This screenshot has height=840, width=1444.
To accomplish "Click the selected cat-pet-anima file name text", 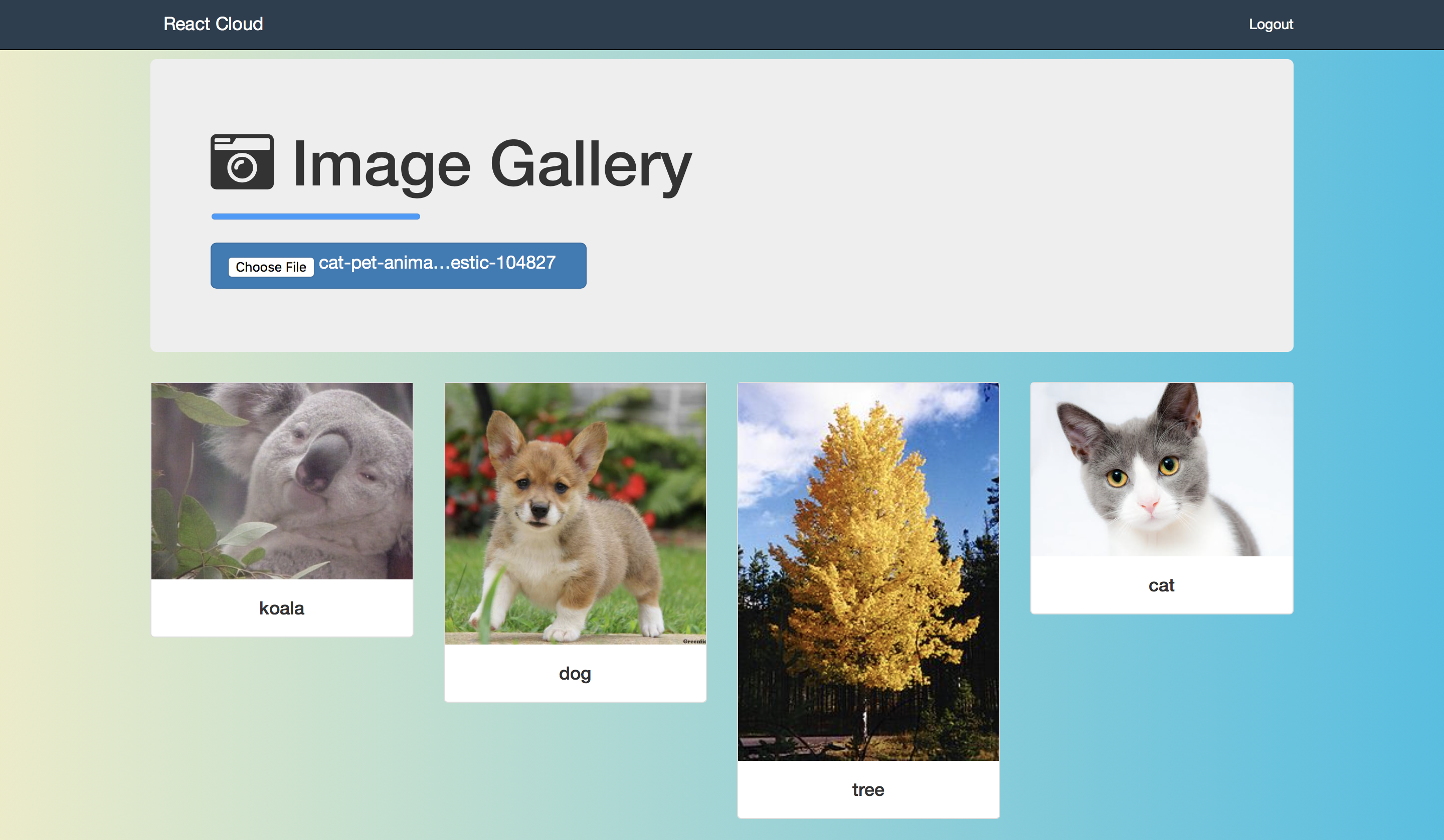I will 437,263.
